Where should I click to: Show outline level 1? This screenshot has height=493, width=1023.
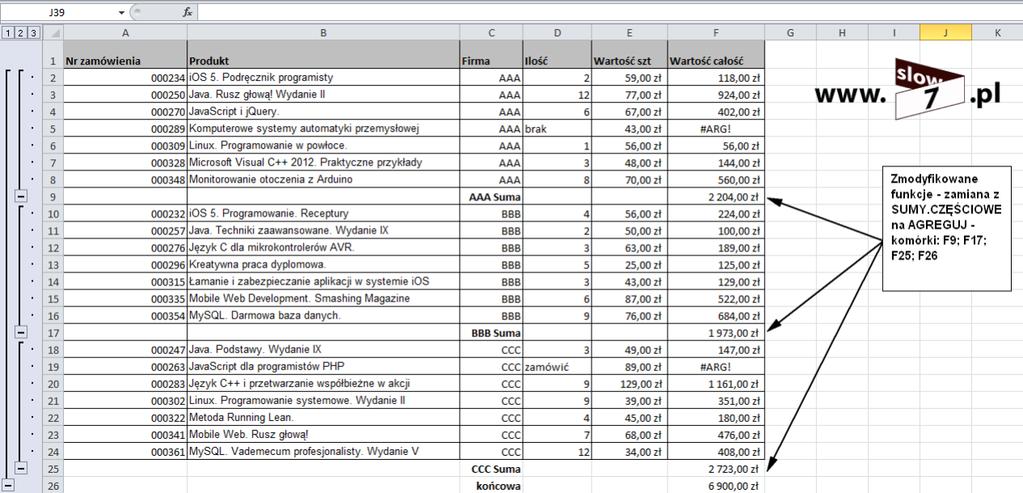click(x=8, y=33)
